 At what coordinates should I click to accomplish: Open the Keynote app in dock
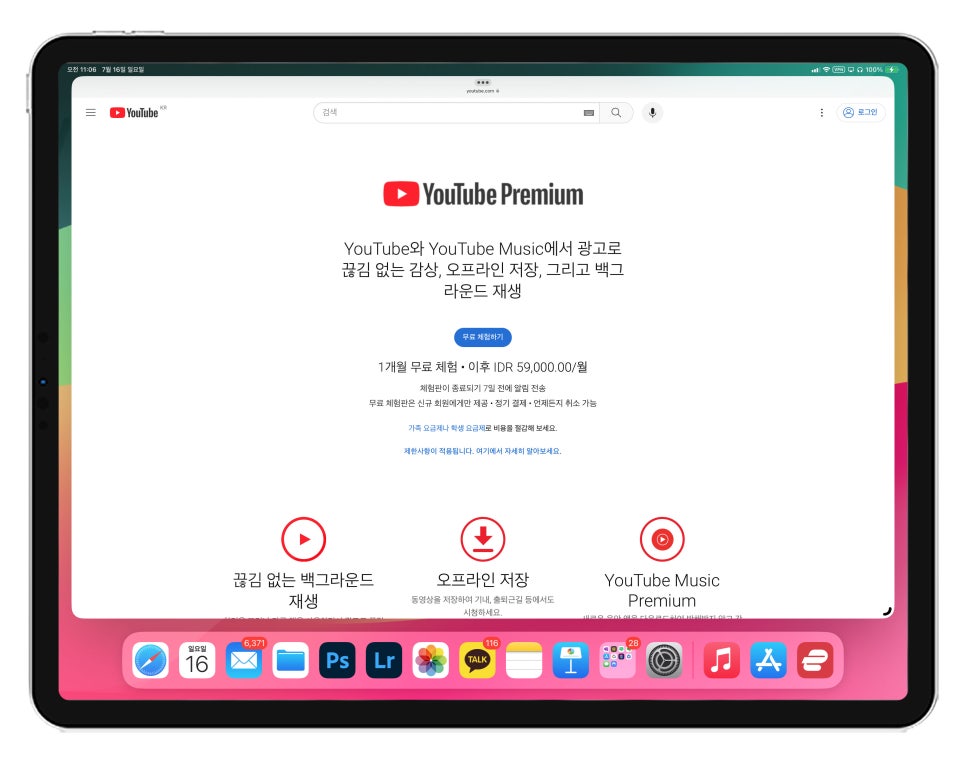tap(570, 660)
